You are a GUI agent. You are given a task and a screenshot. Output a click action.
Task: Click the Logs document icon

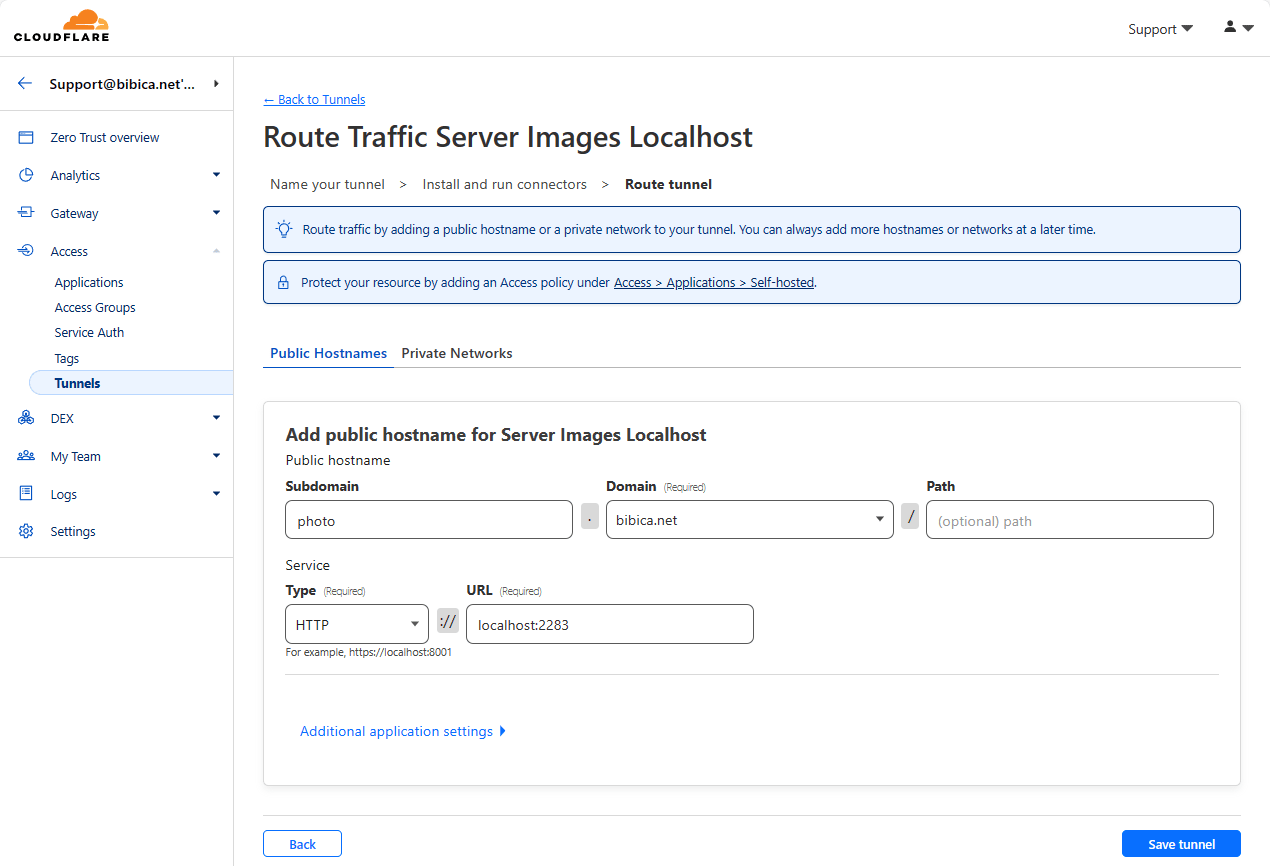coord(26,494)
